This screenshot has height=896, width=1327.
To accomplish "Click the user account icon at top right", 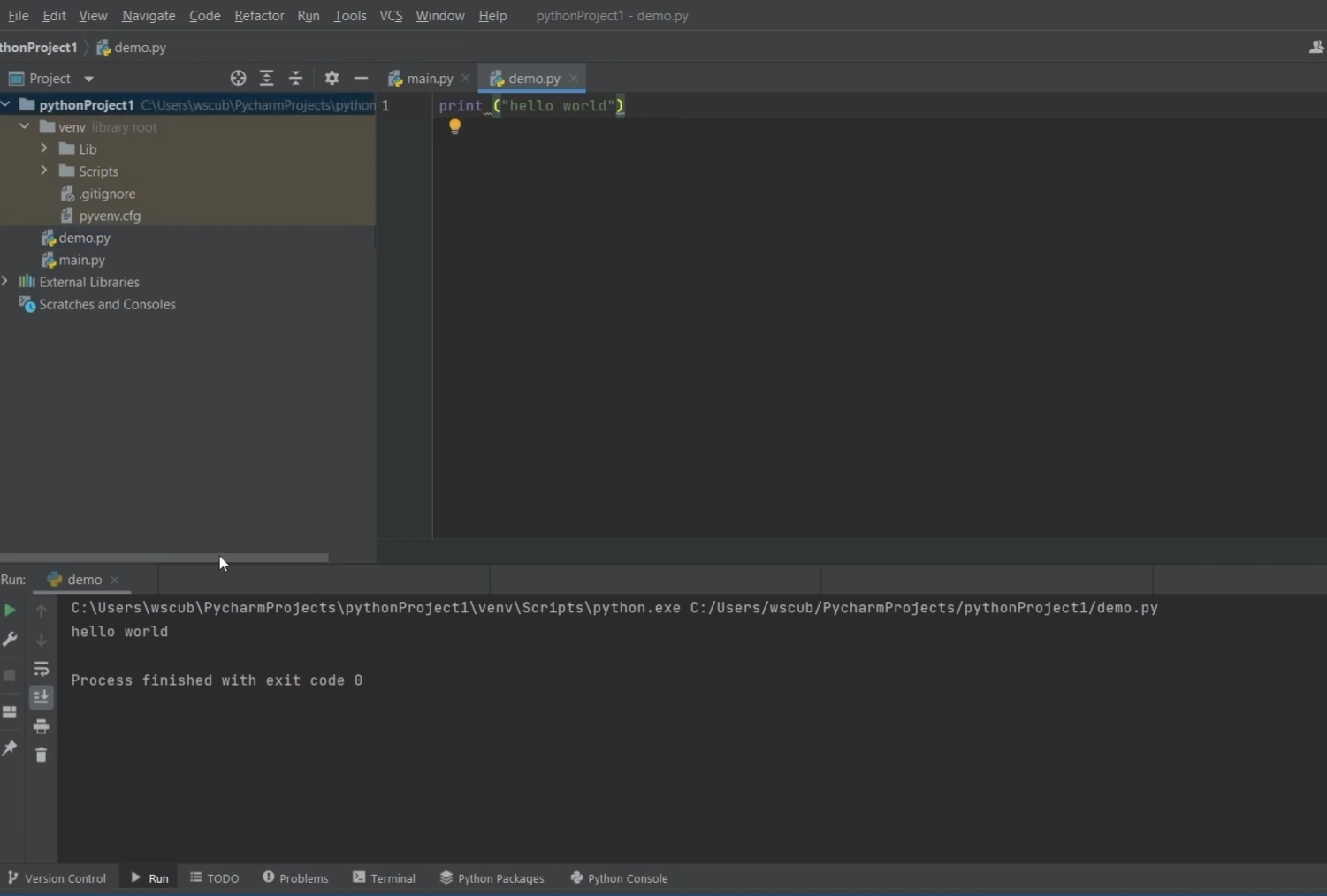I will pos(1316,48).
